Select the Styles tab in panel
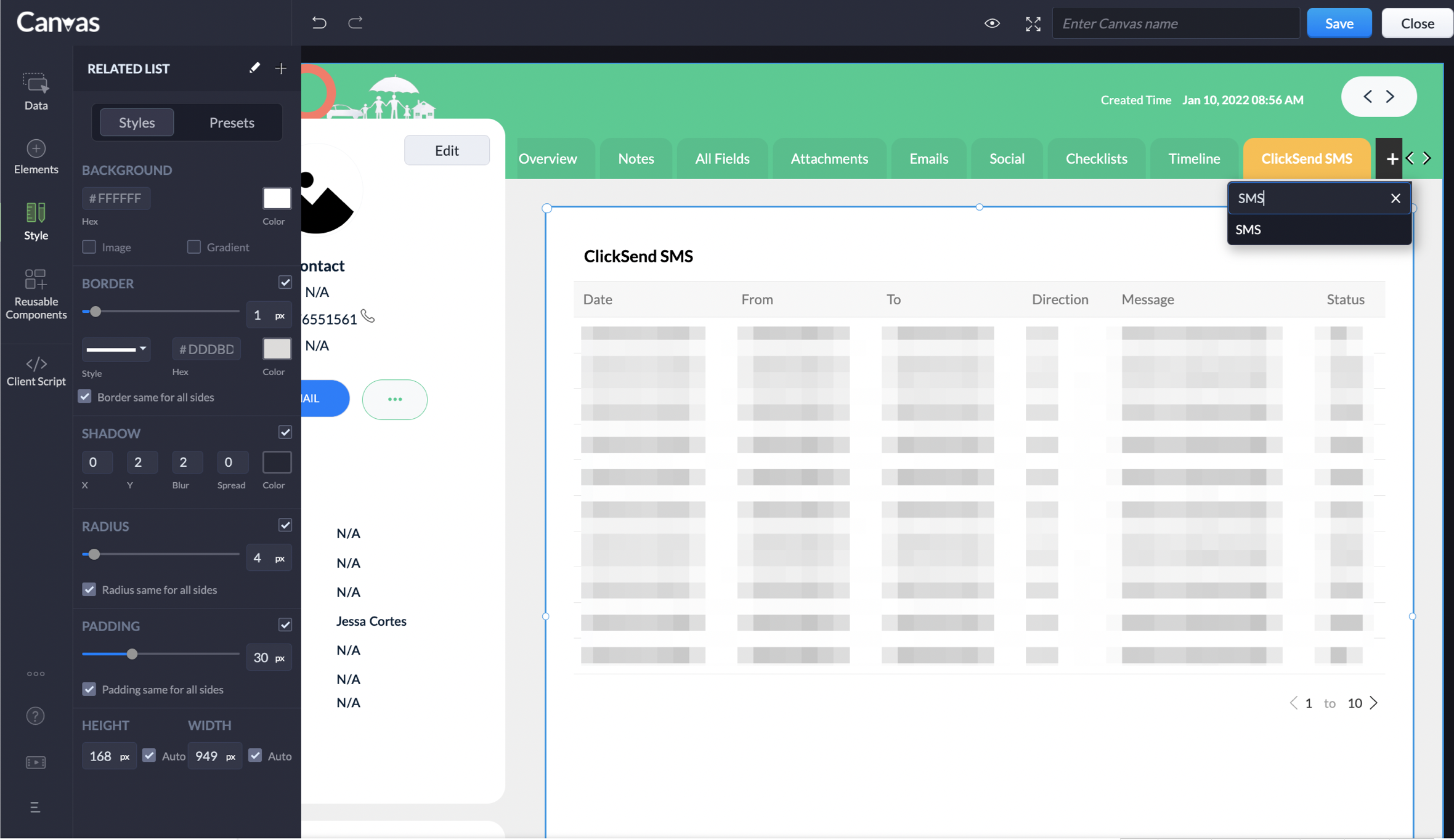The image size is (1454, 840). [137, 123]
